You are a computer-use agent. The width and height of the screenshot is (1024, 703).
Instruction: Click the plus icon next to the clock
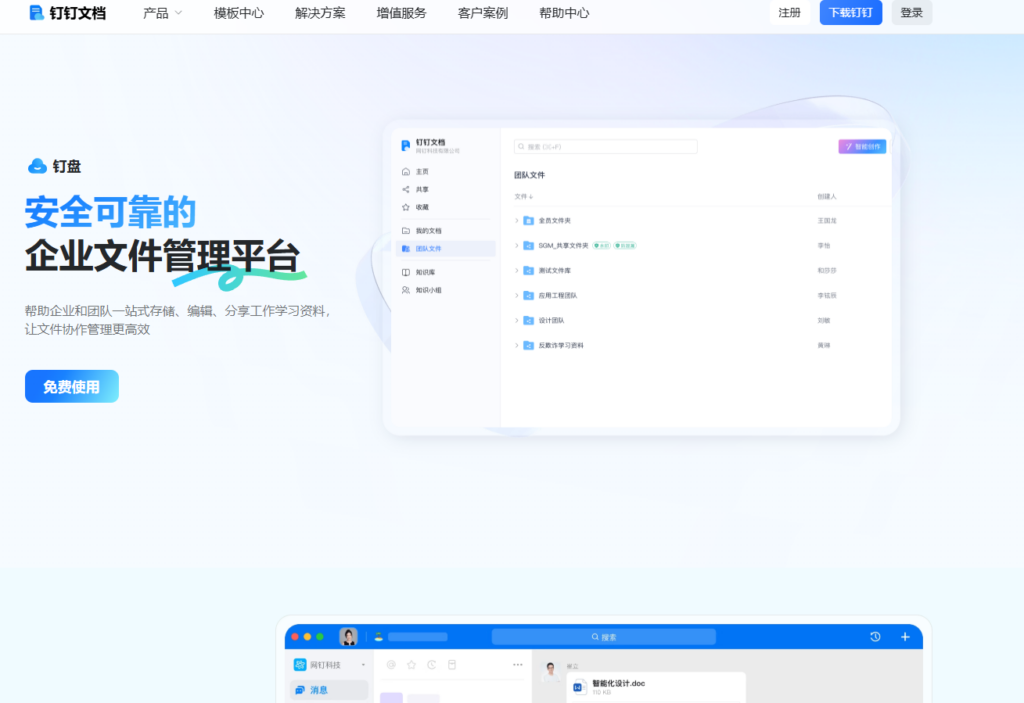[905, 636]
